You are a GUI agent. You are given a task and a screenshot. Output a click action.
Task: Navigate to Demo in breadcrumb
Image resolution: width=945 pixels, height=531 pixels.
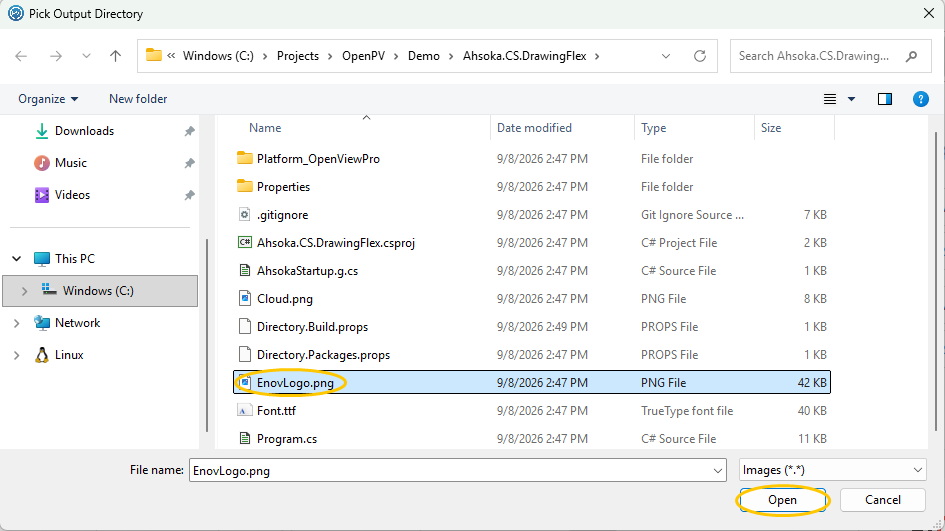coord(424,56)
